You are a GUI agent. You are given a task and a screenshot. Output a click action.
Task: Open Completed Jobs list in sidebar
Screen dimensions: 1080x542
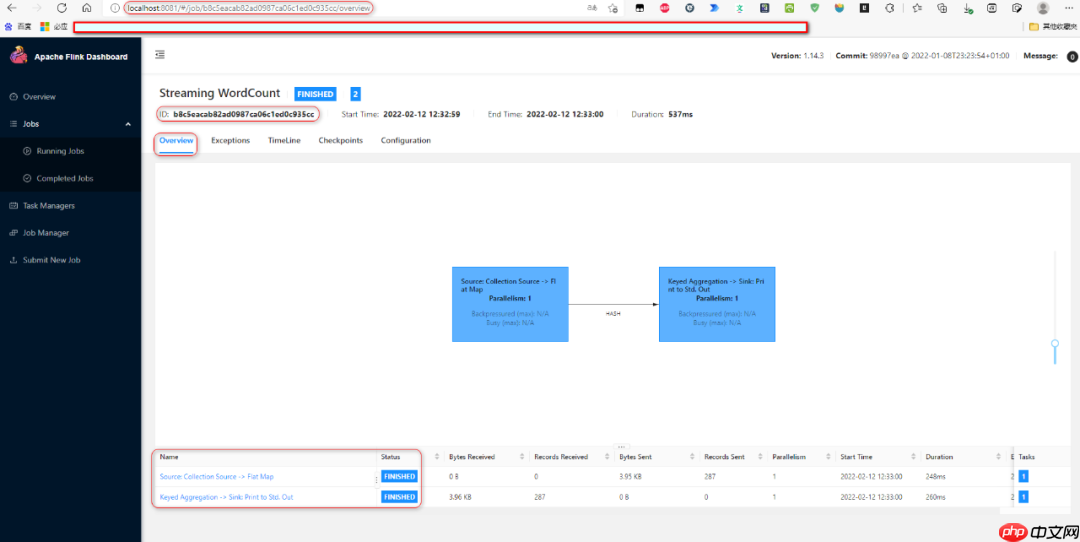(x=64, y=178)
